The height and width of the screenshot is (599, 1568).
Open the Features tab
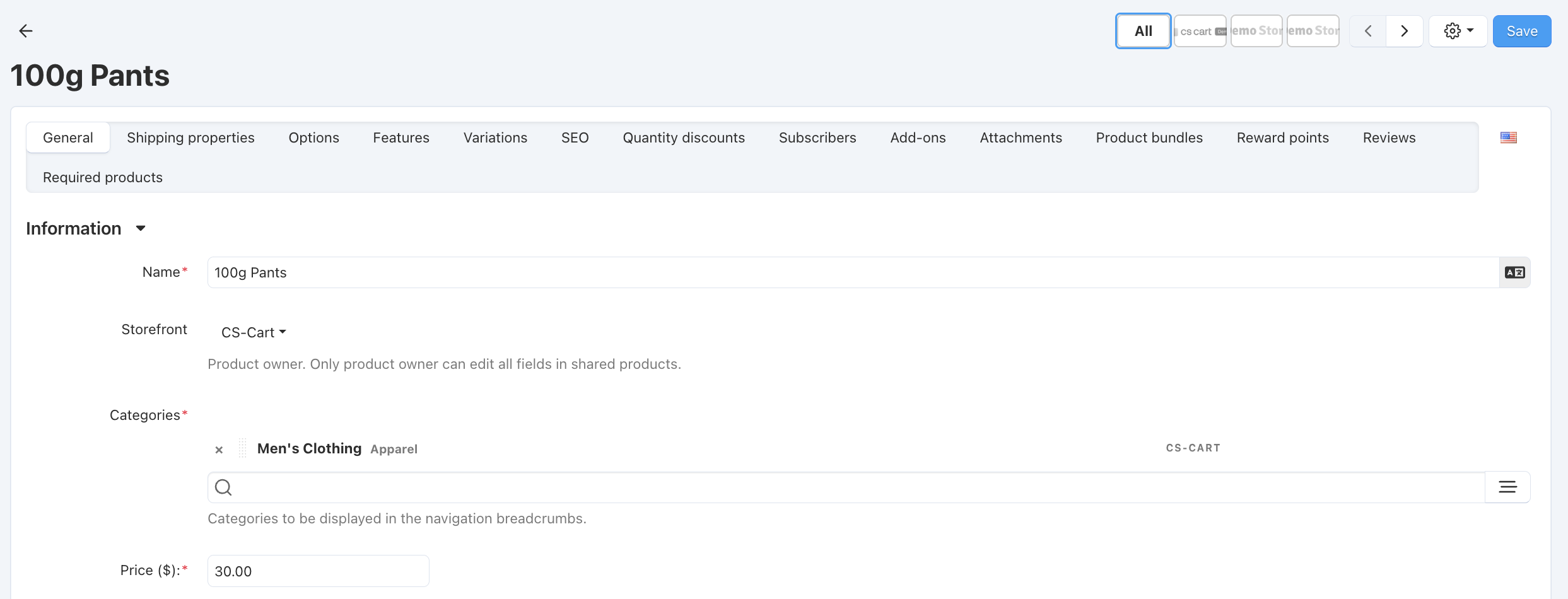(401, 137)
